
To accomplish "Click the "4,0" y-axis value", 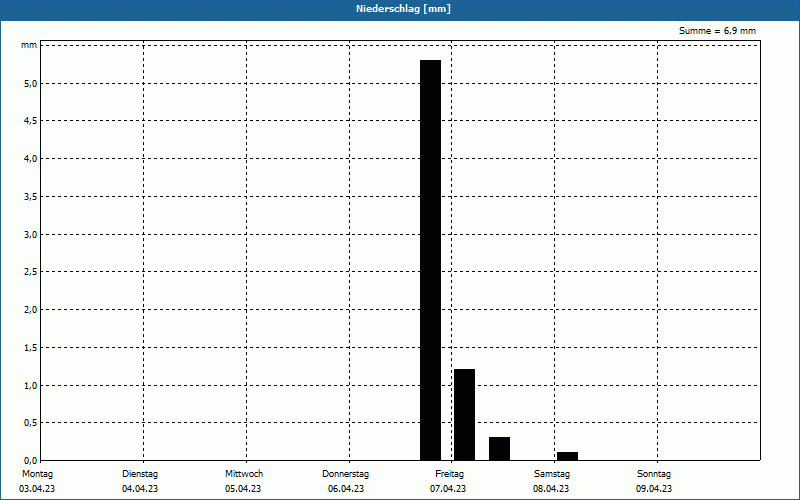I will [31, 159].
